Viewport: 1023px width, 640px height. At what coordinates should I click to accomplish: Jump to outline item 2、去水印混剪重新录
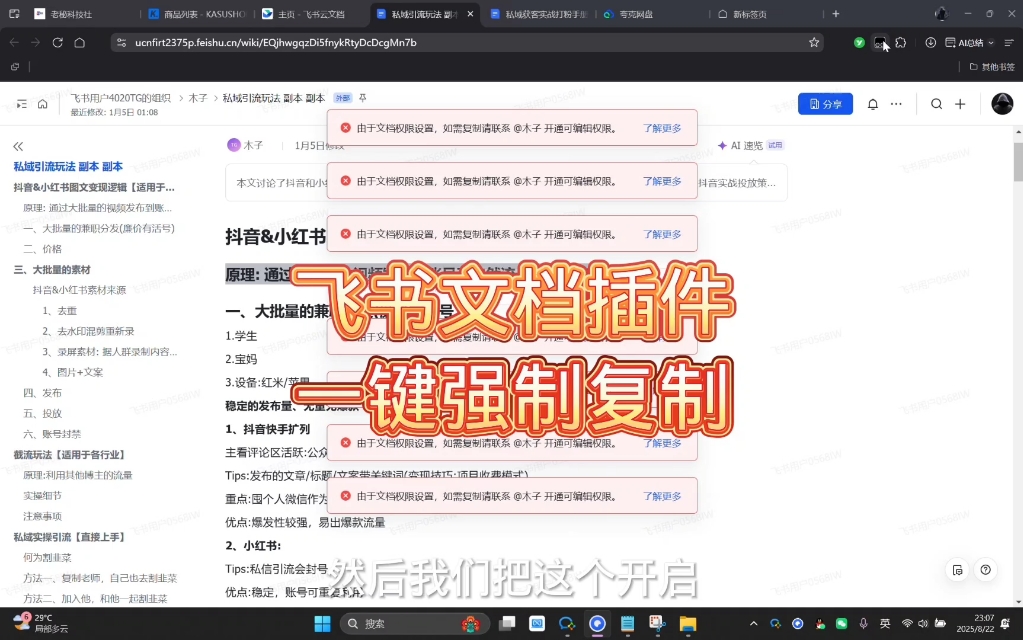(x=88, y=331)
